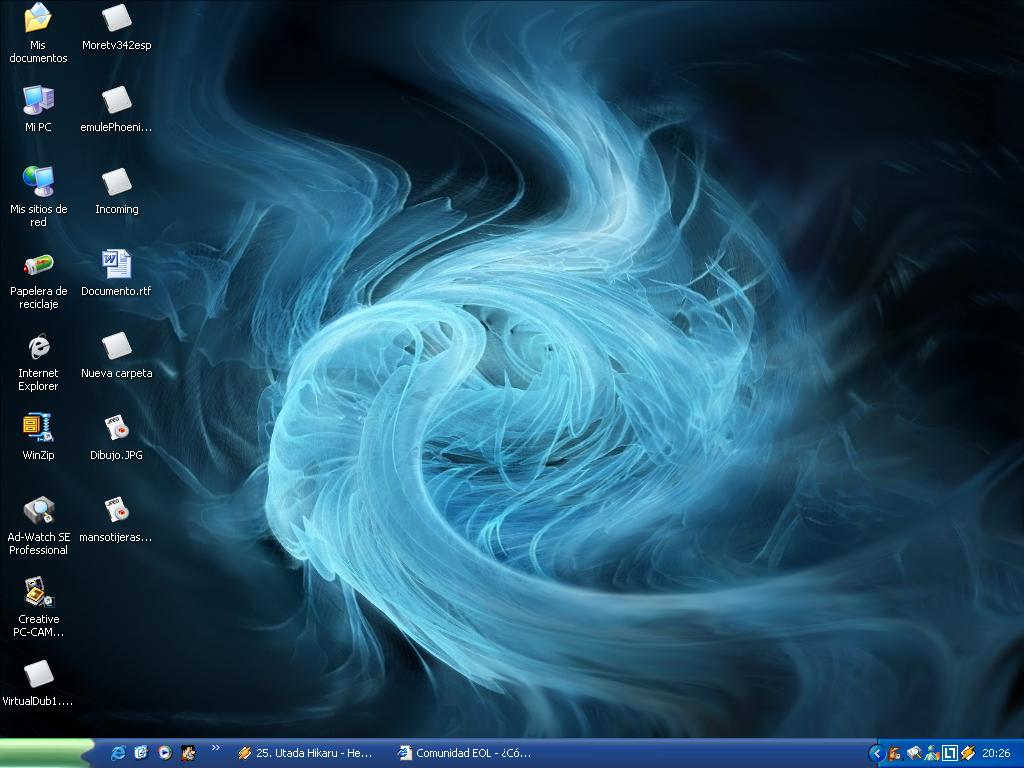The image size is (1024, 768).
Task: Select Creative PC-CAM desktop shortcut
Action: (x=38, y=592)
